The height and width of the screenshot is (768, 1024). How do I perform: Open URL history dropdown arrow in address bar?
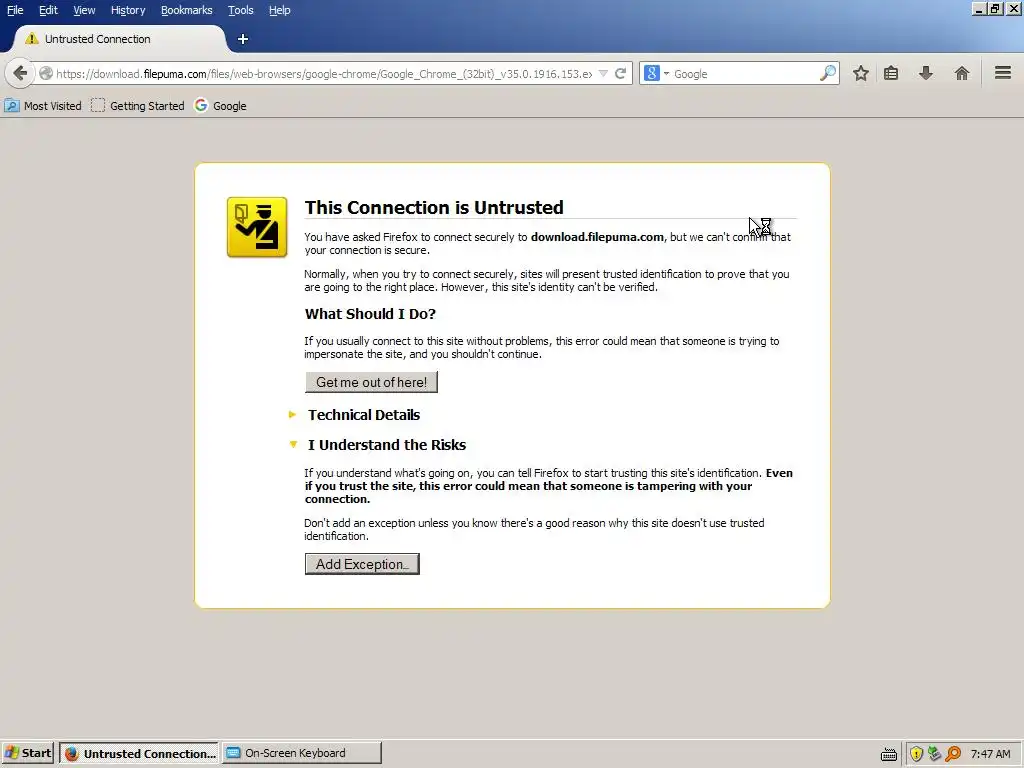point(603,74)
